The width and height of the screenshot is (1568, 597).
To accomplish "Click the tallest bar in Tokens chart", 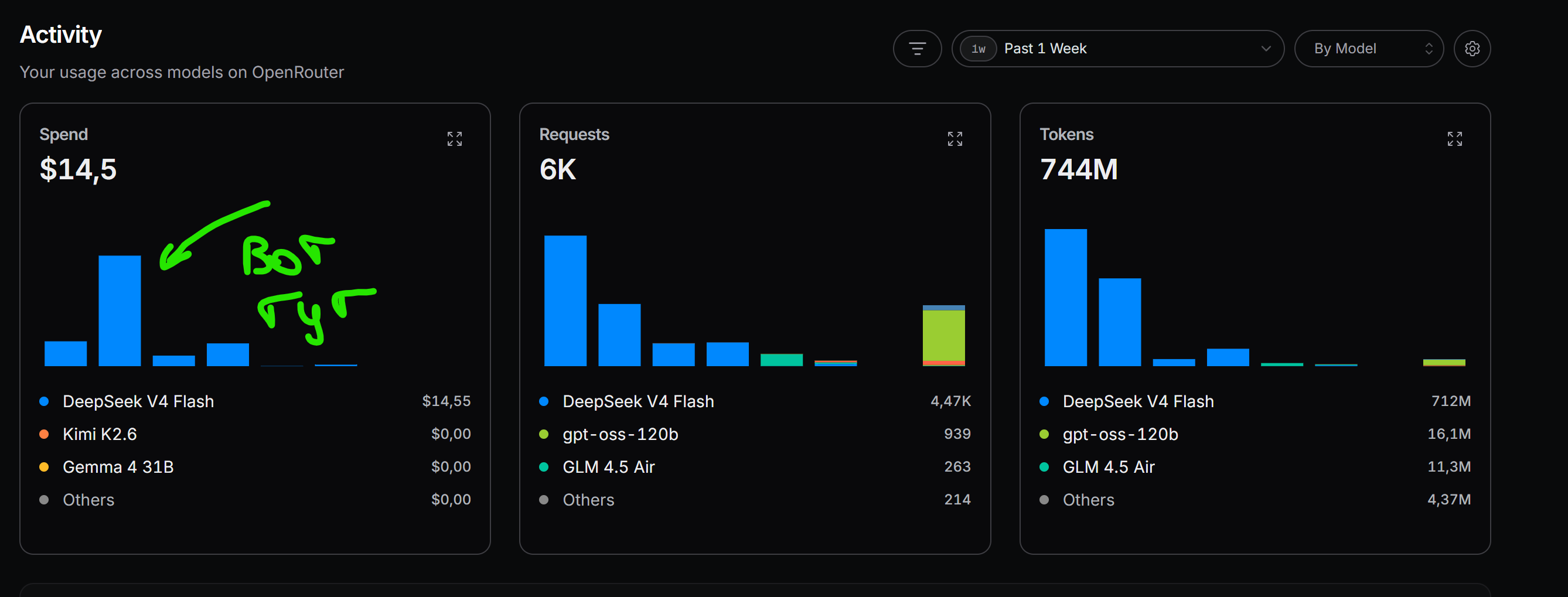I will click(x=1065, y=297).
